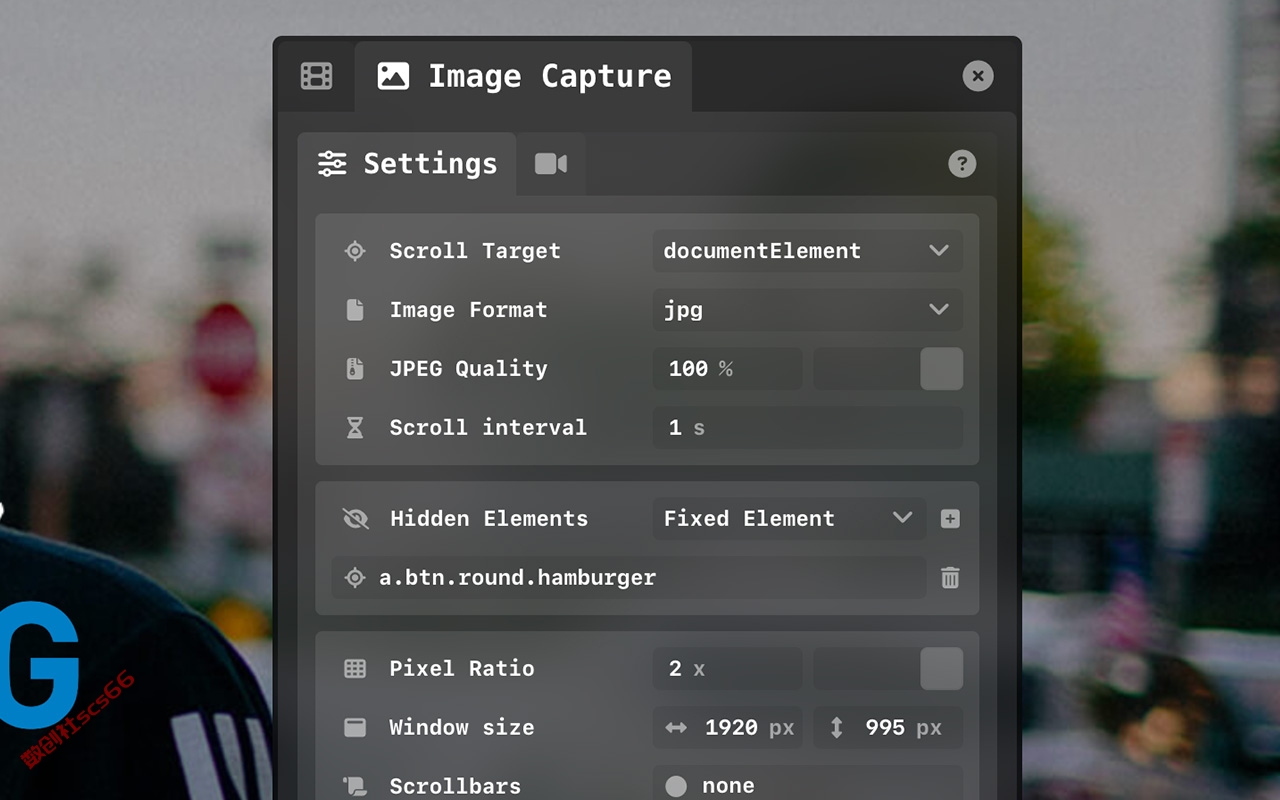The width and height of the screenshot is (1280, 800).
Task: Edit the a.btn.round.hamburger selector field
Action: (x=629, y=578)
